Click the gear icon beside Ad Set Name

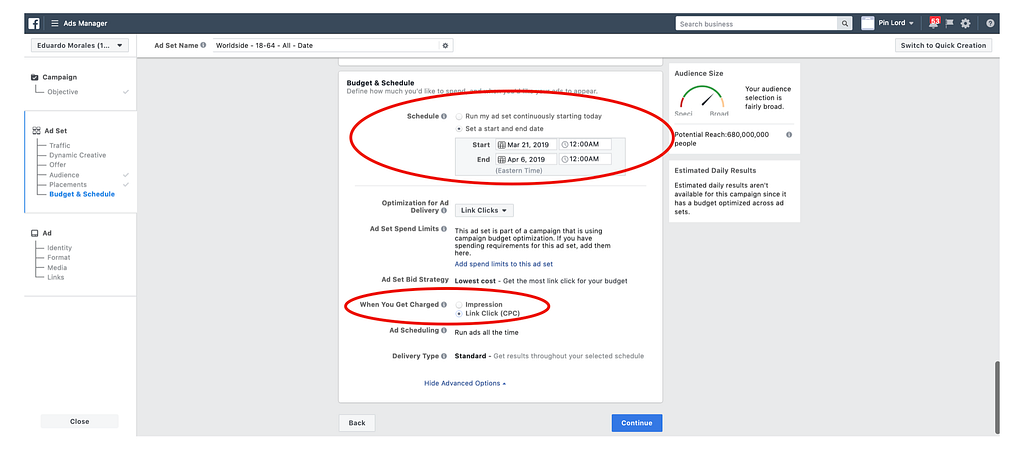(445, 46)
